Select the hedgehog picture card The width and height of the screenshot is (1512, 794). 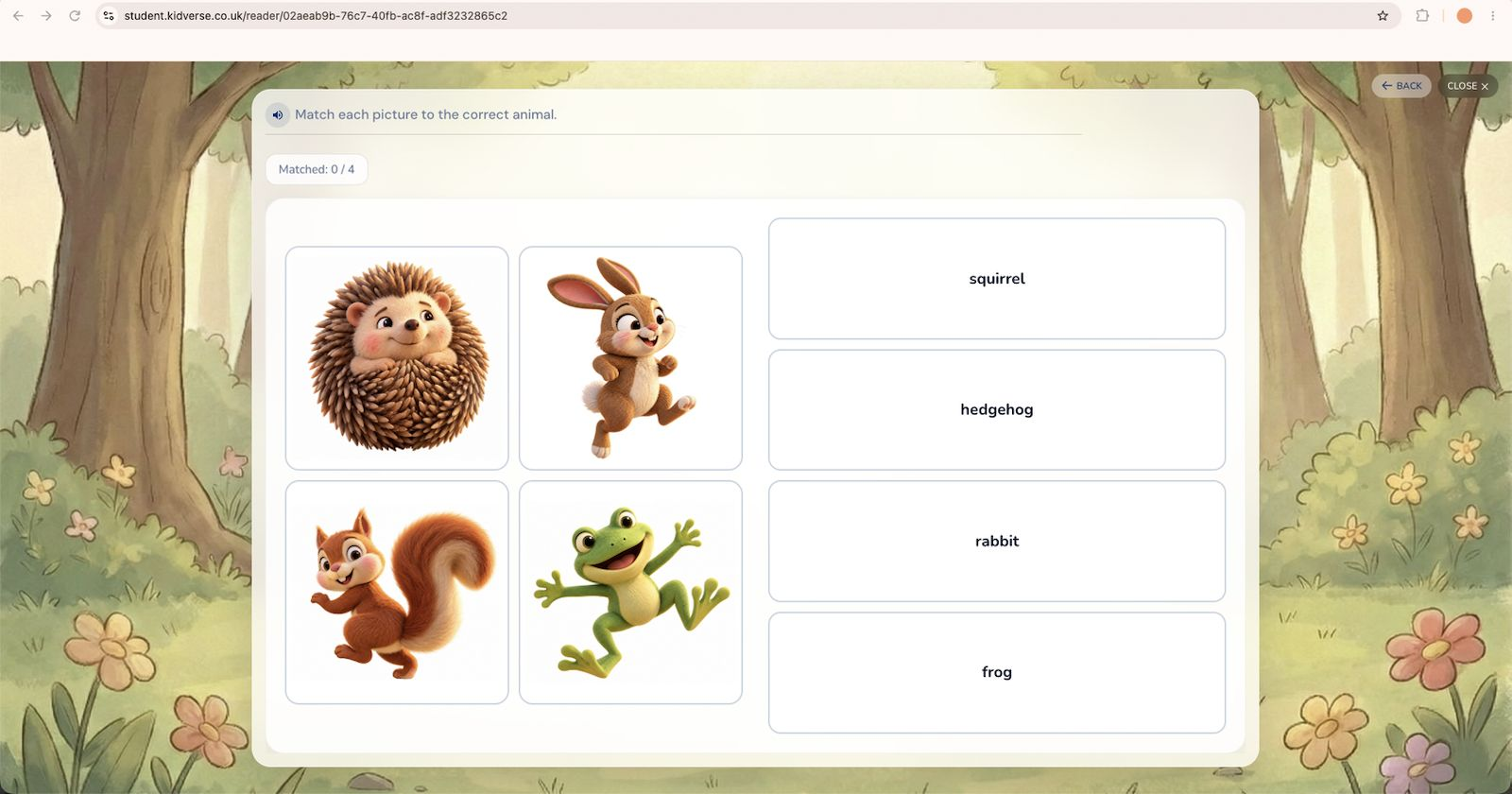tap(397, 358)
